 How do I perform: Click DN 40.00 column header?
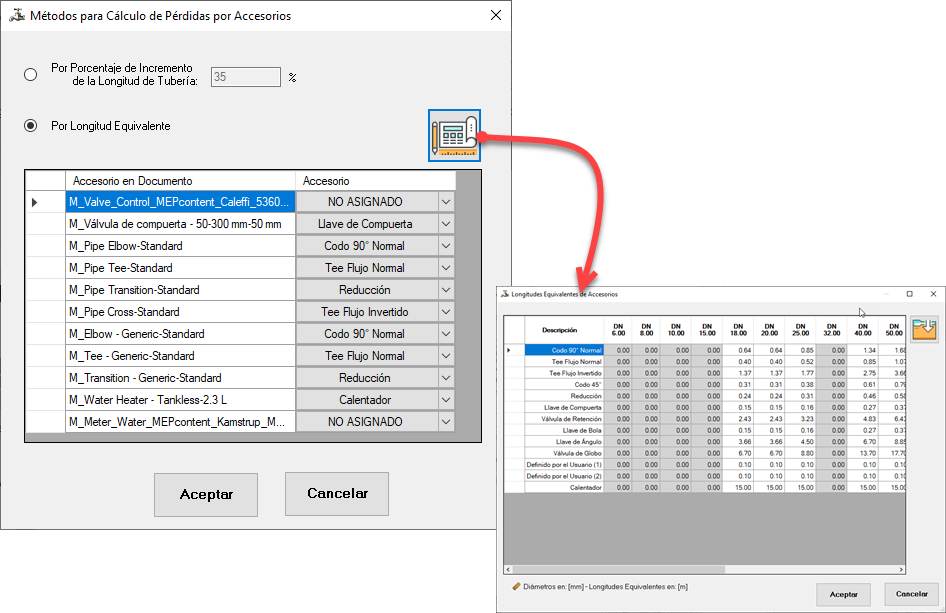tap(863, 330)
